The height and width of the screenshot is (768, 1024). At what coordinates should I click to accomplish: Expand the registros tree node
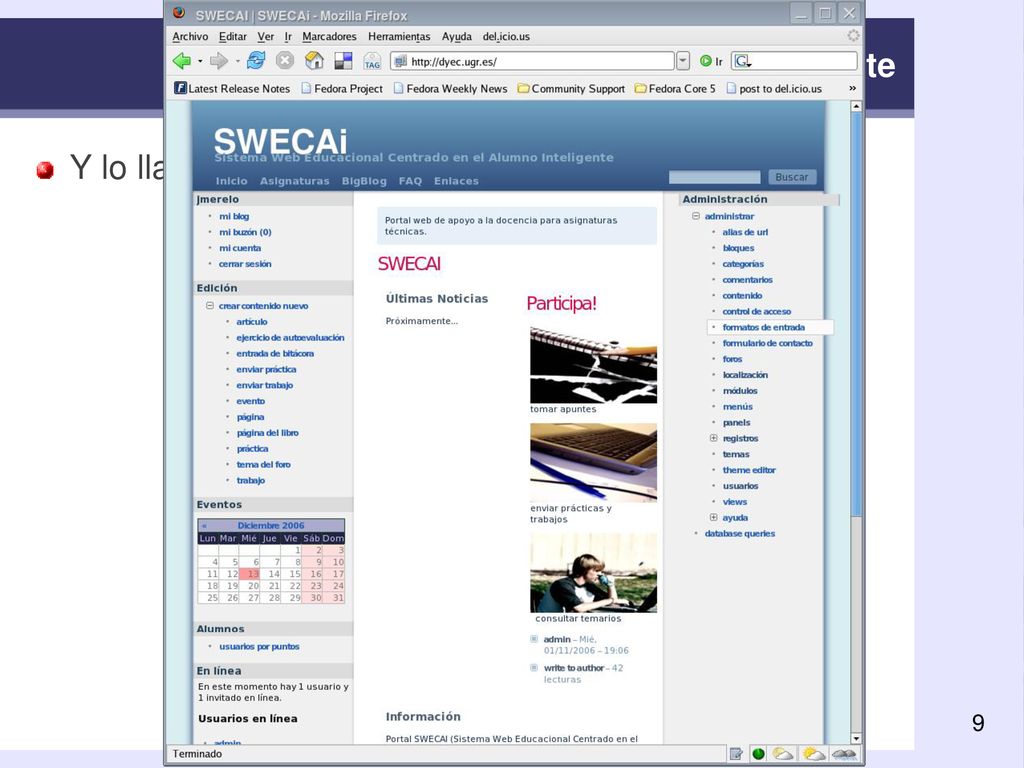pyautogui.click(x=713, y=438)
